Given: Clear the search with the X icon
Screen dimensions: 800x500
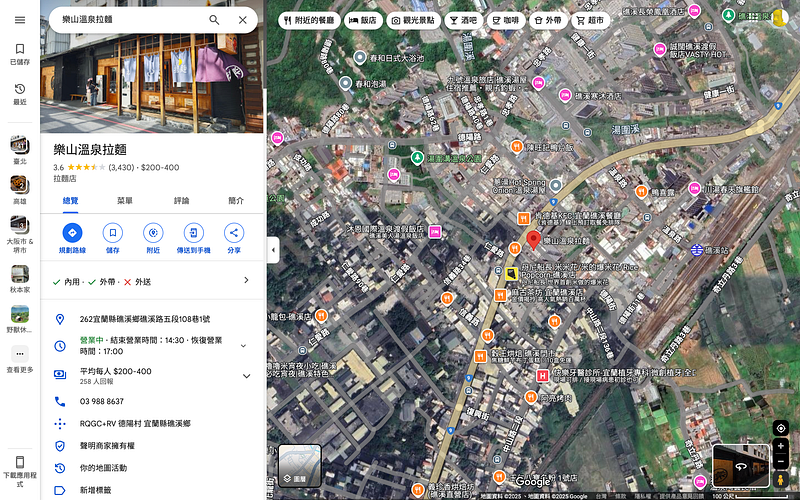Looking at the screenshot, I should coord(243,20).
